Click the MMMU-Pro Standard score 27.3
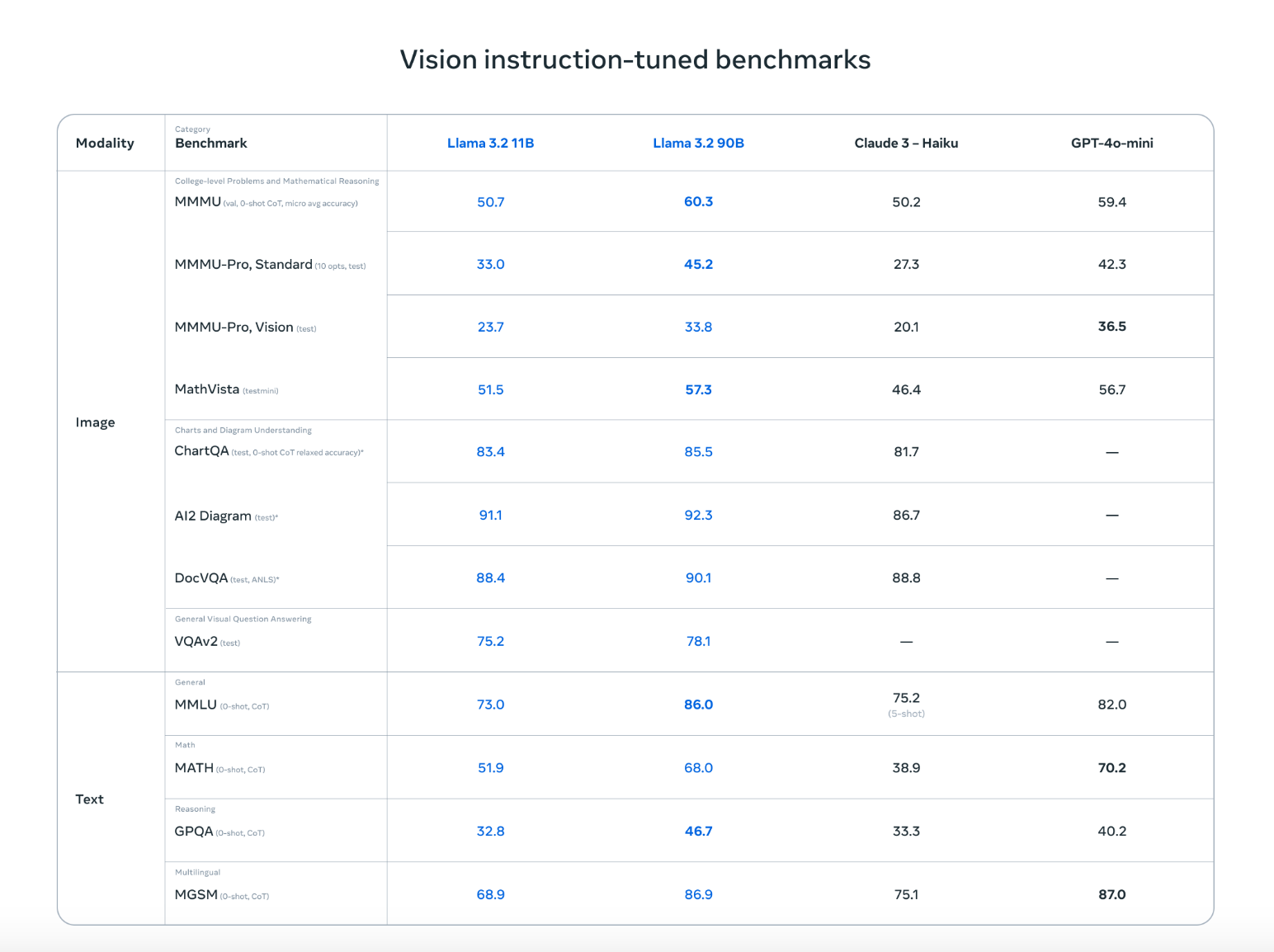Image resolution: width=1274 pixels, height=952 pixels. [906, 264]
